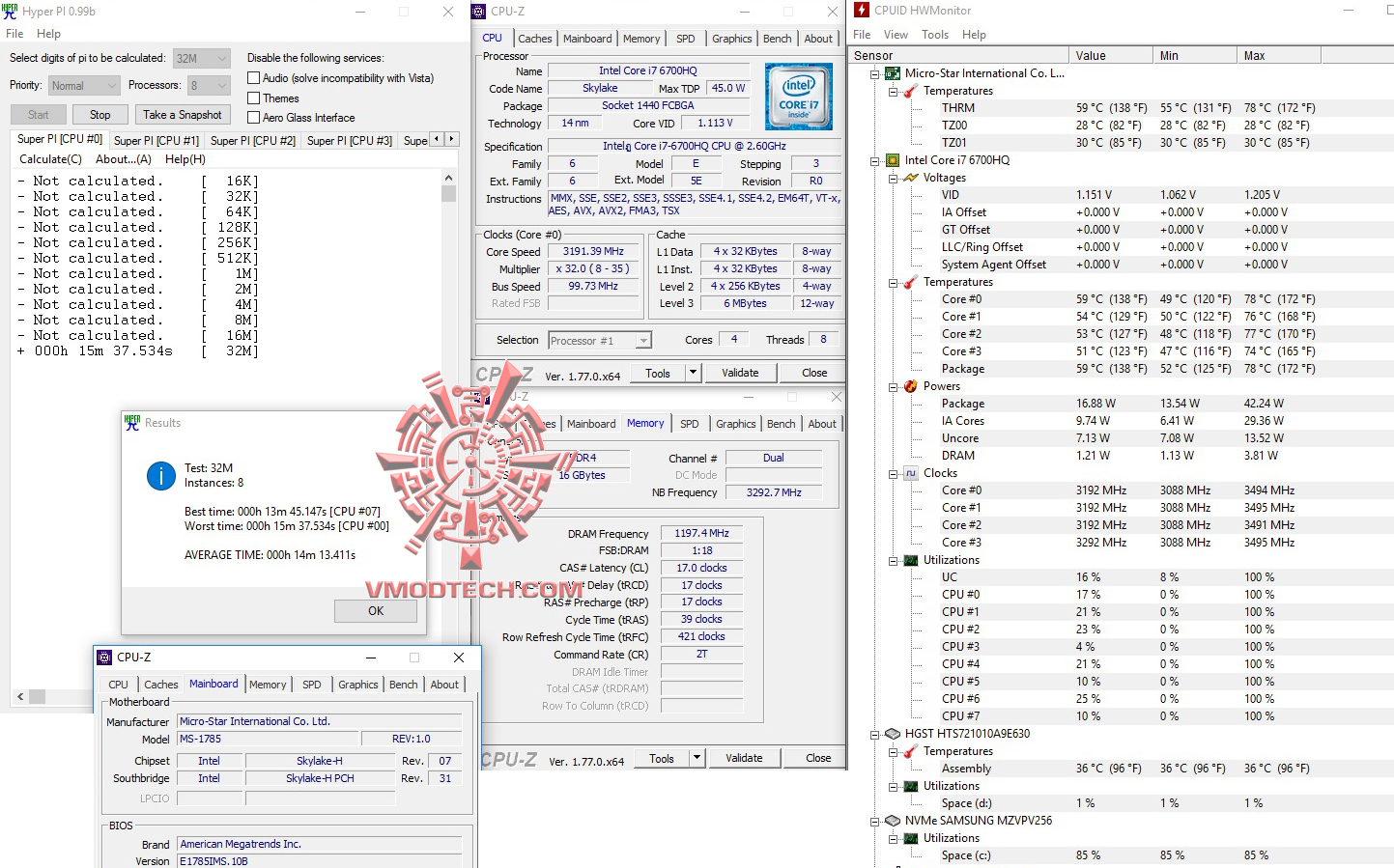Click the Hyper PI title bar icon
The height and width of the screenshot is (868, 1394).
click(x=11, y=11)
